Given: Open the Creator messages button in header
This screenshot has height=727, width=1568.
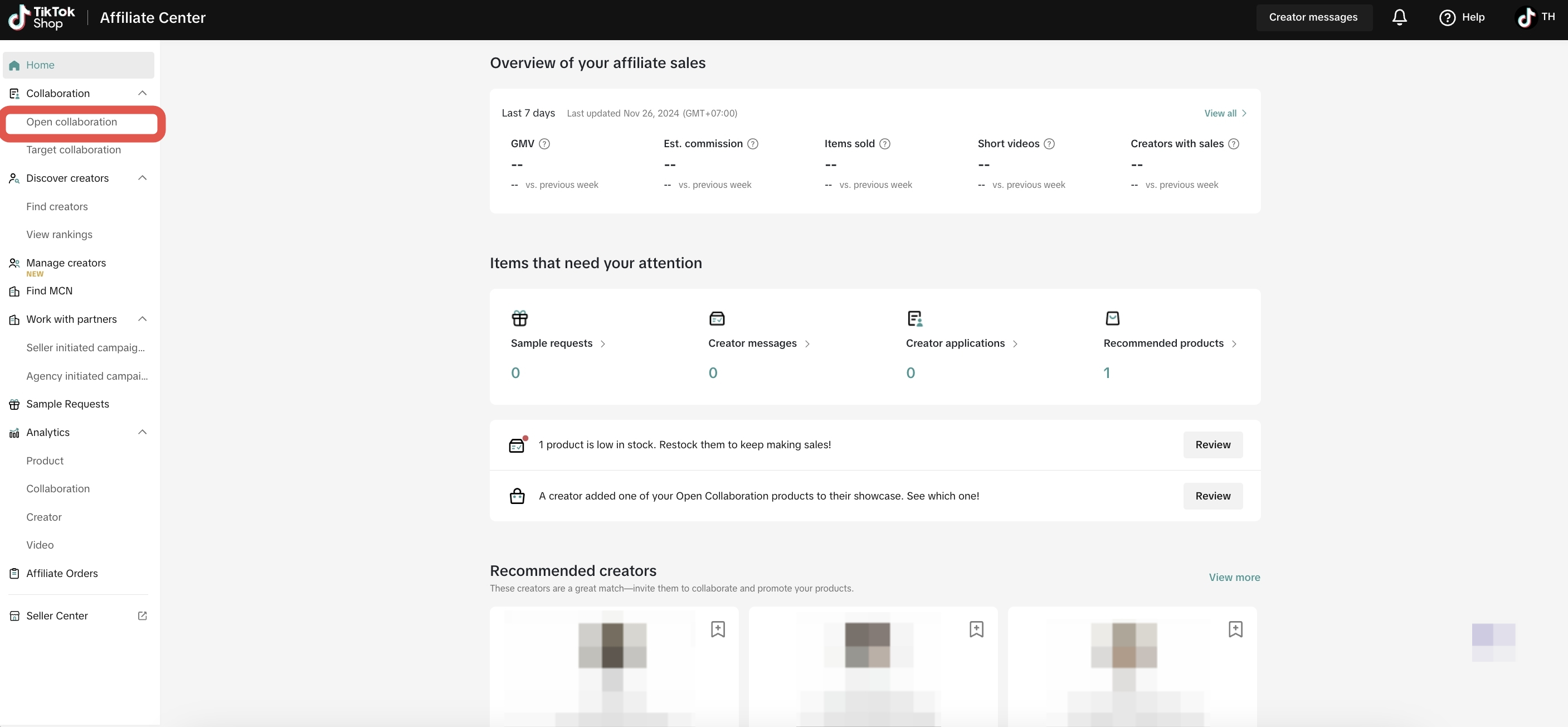Looking at the screenshot, I should [1313, 17].
